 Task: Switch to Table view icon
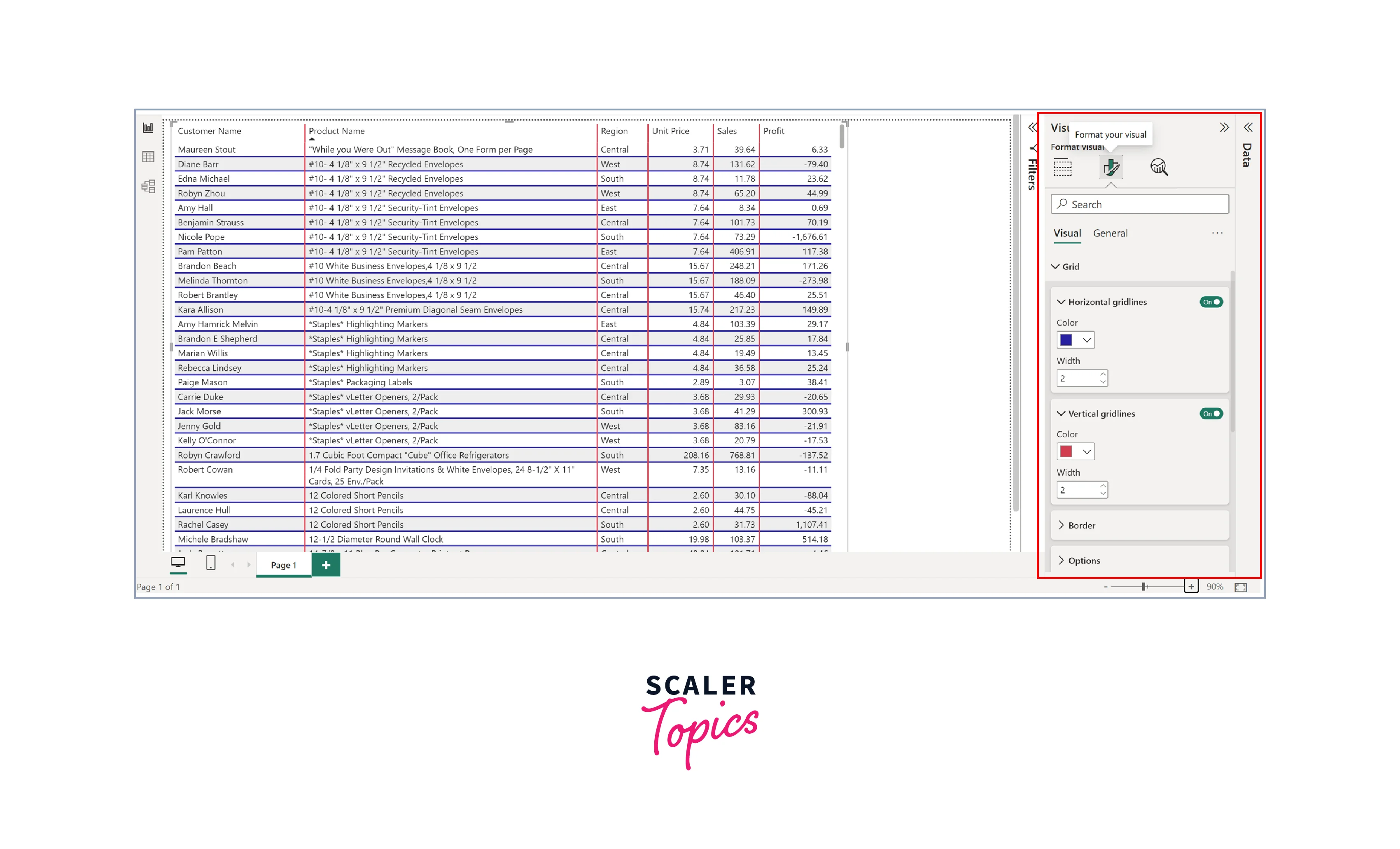click(148, 157)
